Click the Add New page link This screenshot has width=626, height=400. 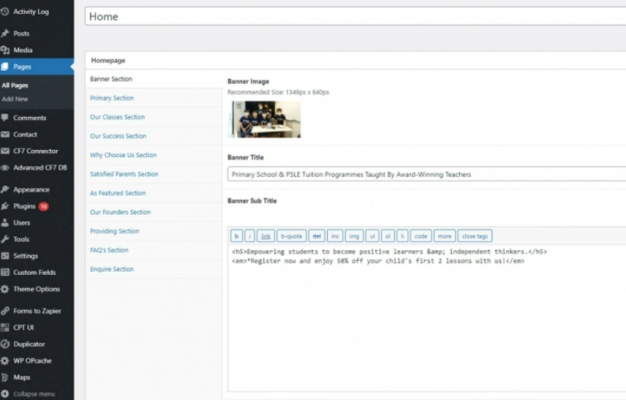click(x=15, y=99)
